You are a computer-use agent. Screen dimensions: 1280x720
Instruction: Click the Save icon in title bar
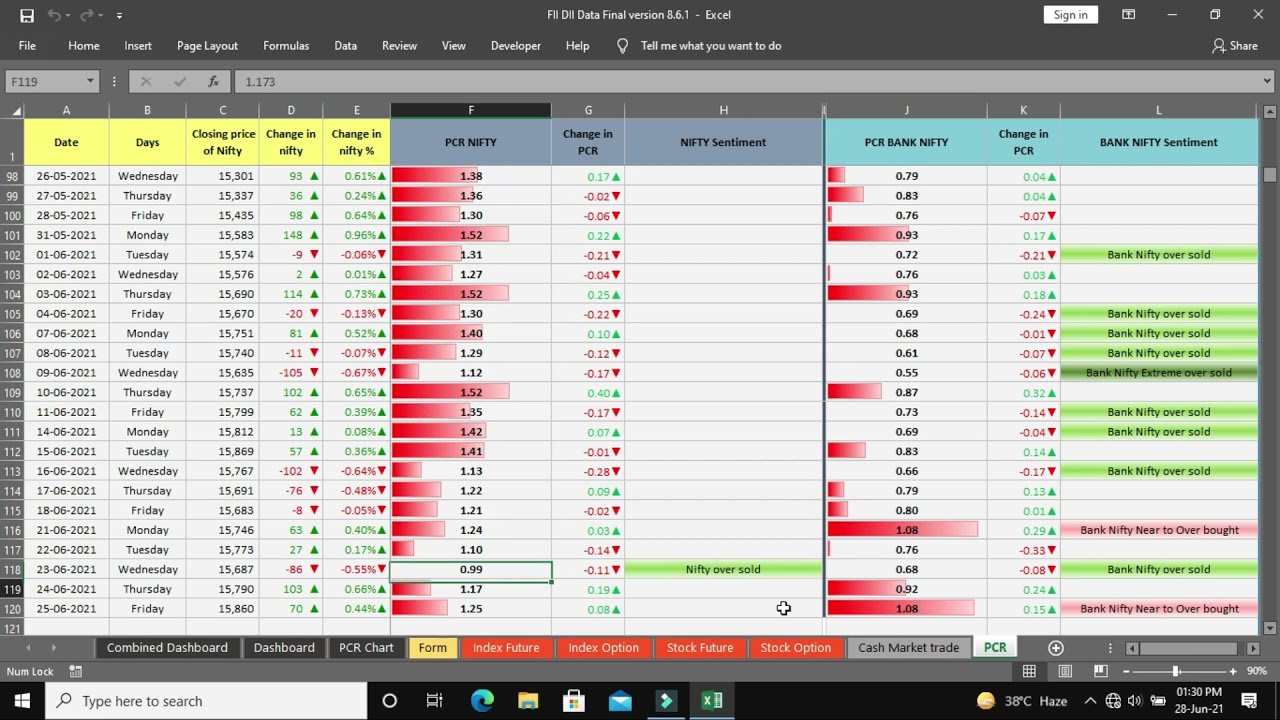pyautogui.click(x=27, y=15)
